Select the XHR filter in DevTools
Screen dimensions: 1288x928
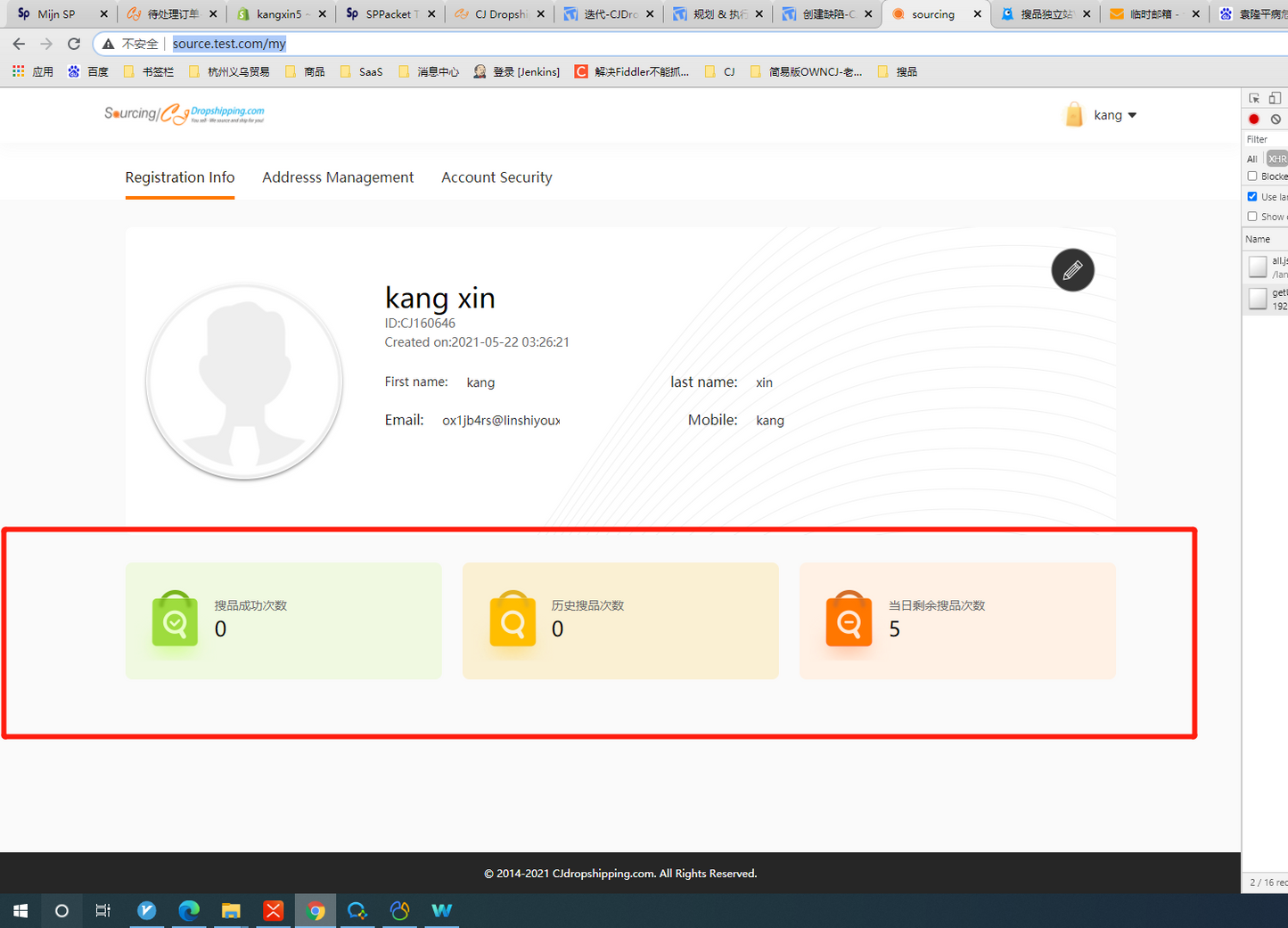[x=1277, y=159]
